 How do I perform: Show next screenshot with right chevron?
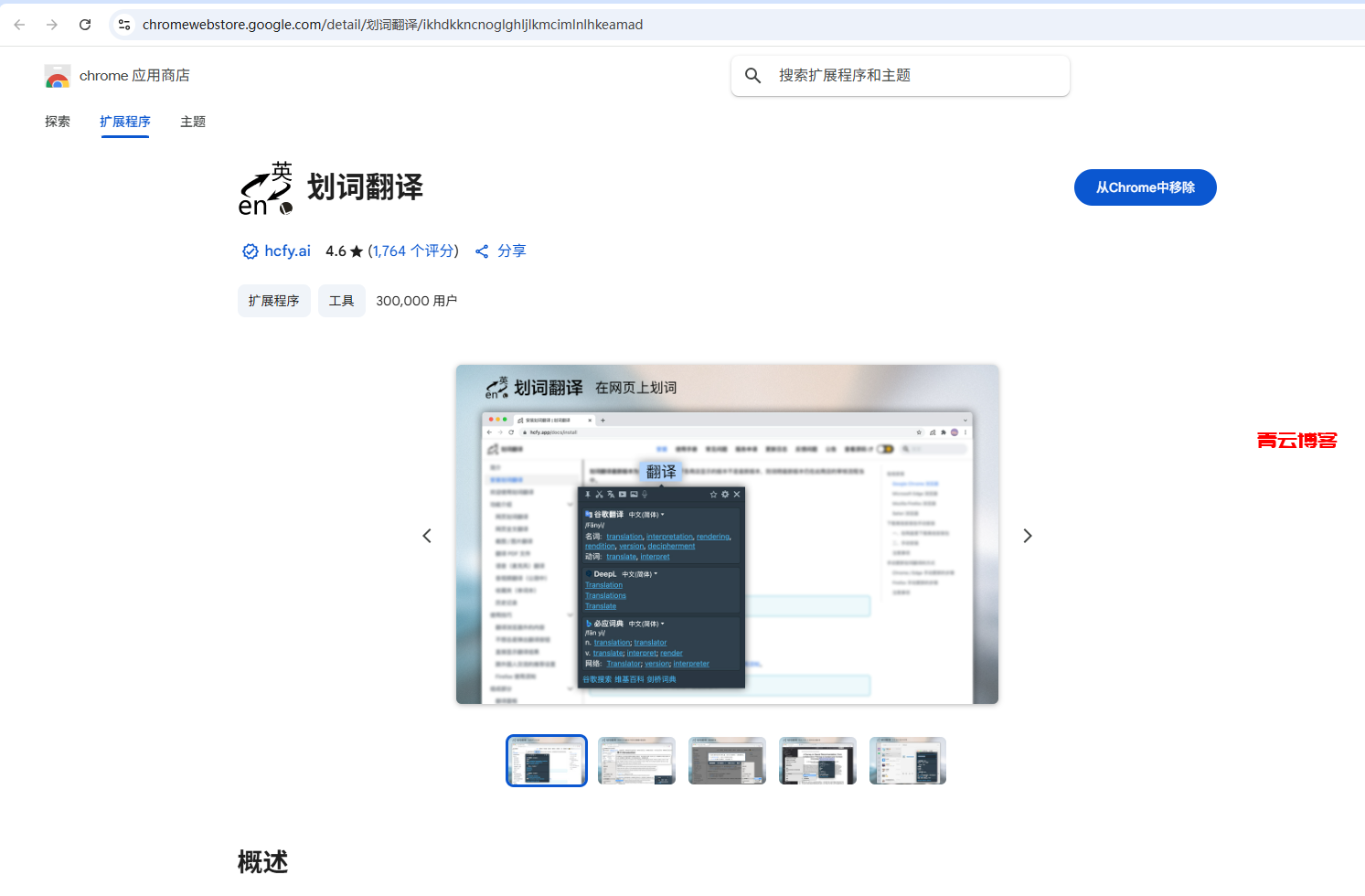(1028, 536)
